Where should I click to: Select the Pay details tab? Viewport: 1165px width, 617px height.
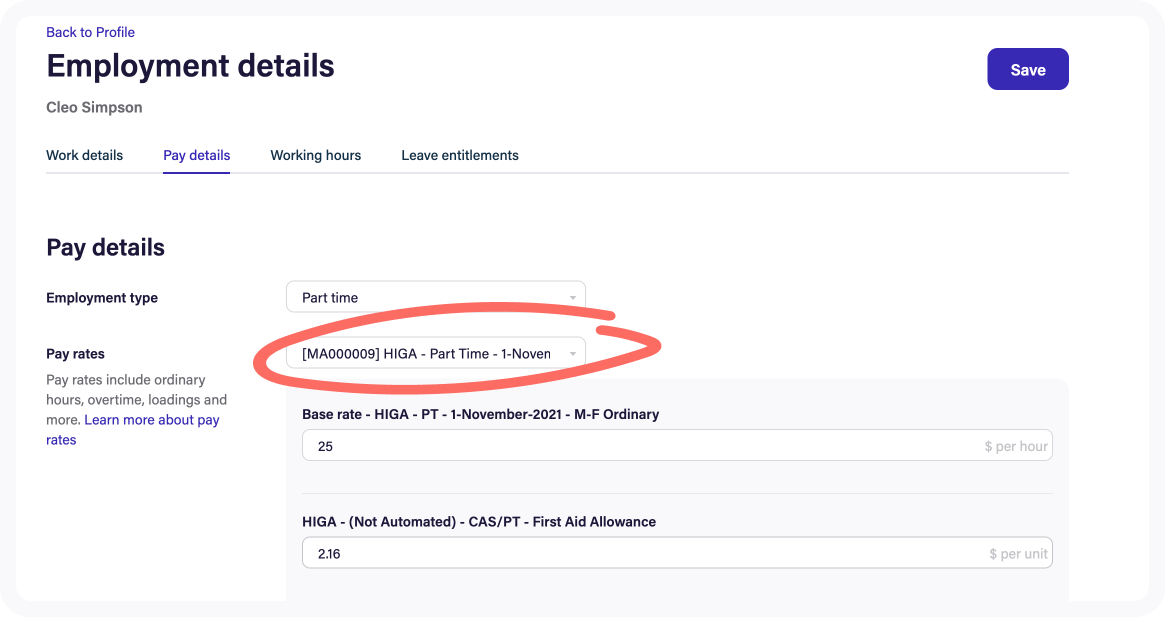[x=196, y=155]
